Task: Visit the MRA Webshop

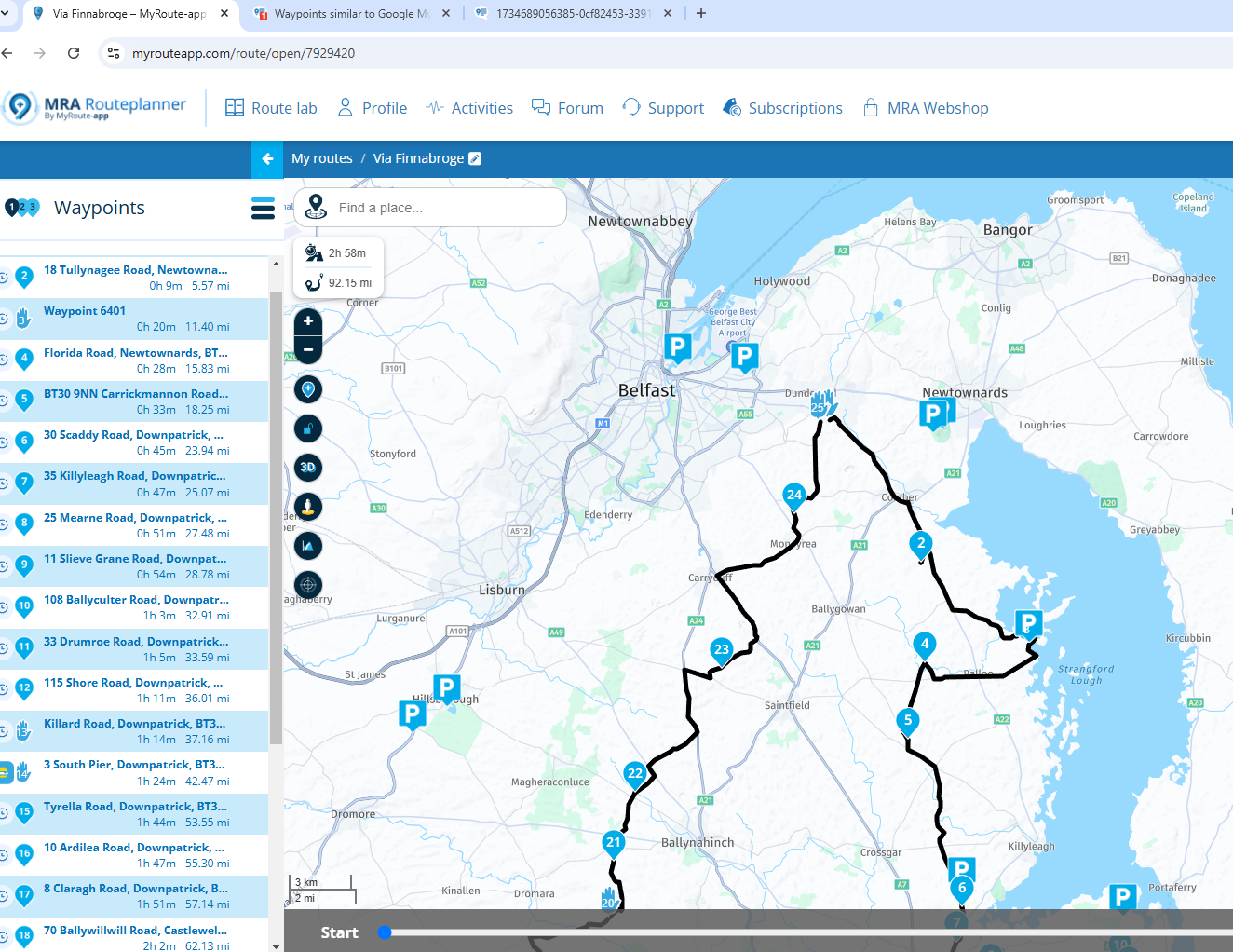Action: click(925, 108)
